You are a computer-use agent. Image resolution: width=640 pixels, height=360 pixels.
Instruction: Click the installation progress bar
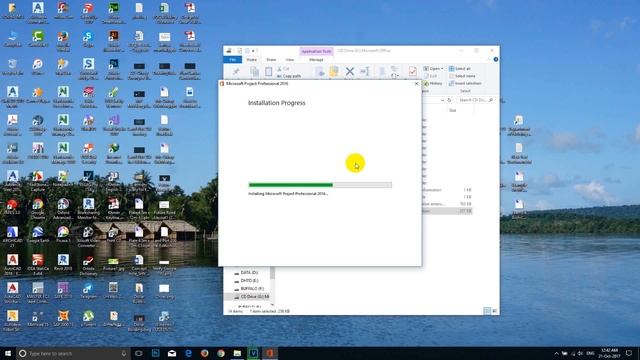[x=320, y=185]
